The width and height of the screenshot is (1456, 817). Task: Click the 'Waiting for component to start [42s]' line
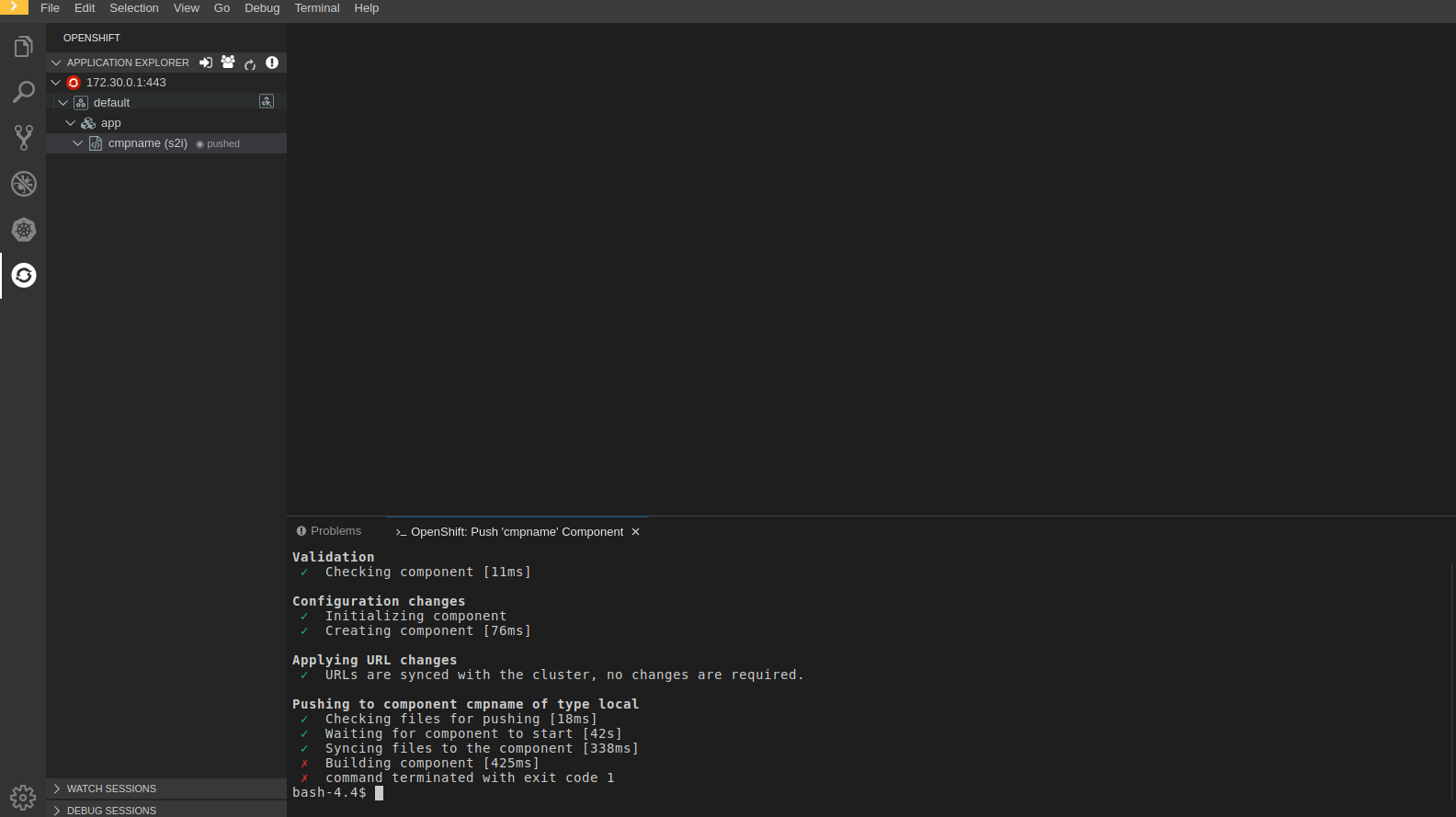click(x=473, y=733)
